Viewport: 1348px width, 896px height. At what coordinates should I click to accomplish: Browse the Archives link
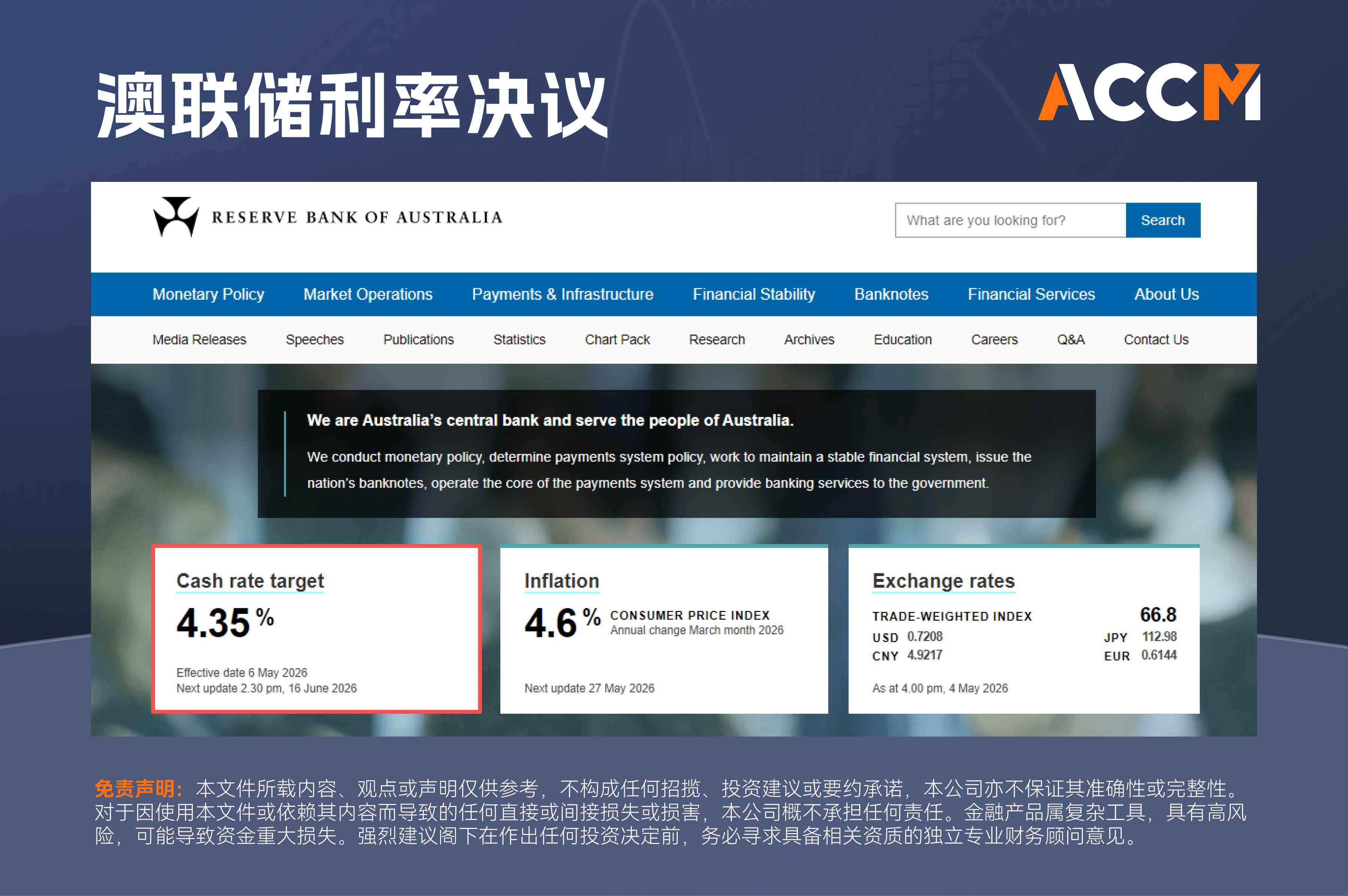tap(809, 339)
